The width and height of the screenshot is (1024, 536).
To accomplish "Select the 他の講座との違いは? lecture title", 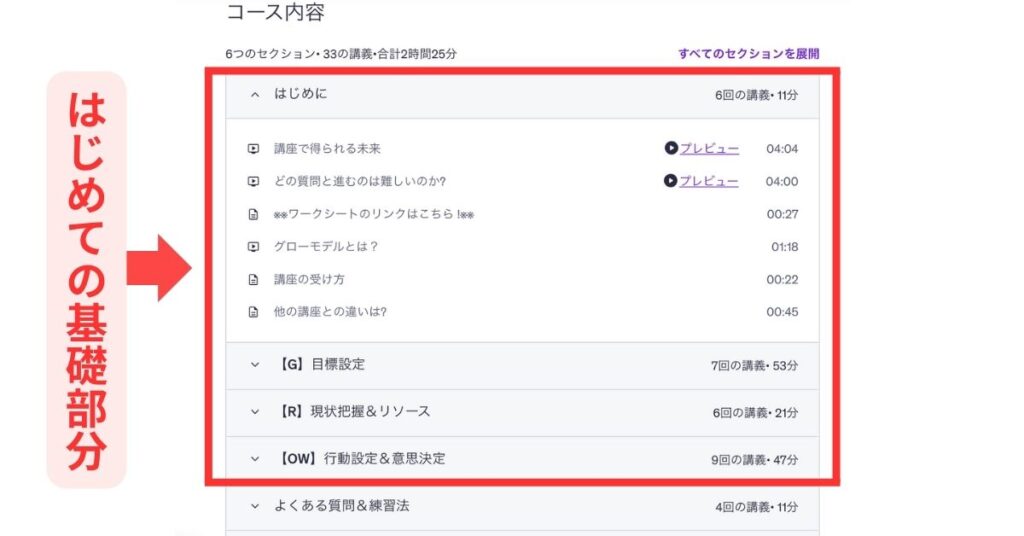I will (330, 312).
